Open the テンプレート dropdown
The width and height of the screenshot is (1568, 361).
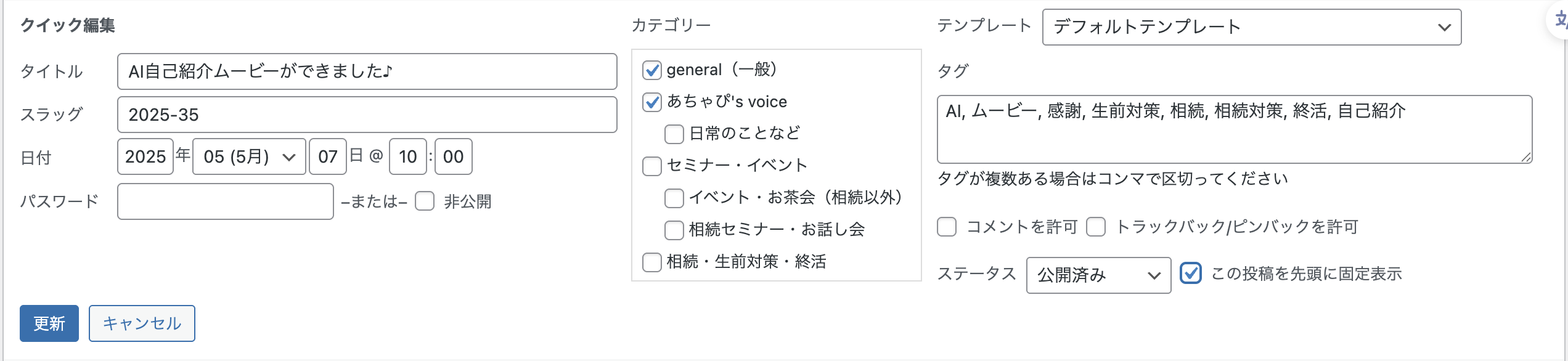click(x=1252, y=27)
